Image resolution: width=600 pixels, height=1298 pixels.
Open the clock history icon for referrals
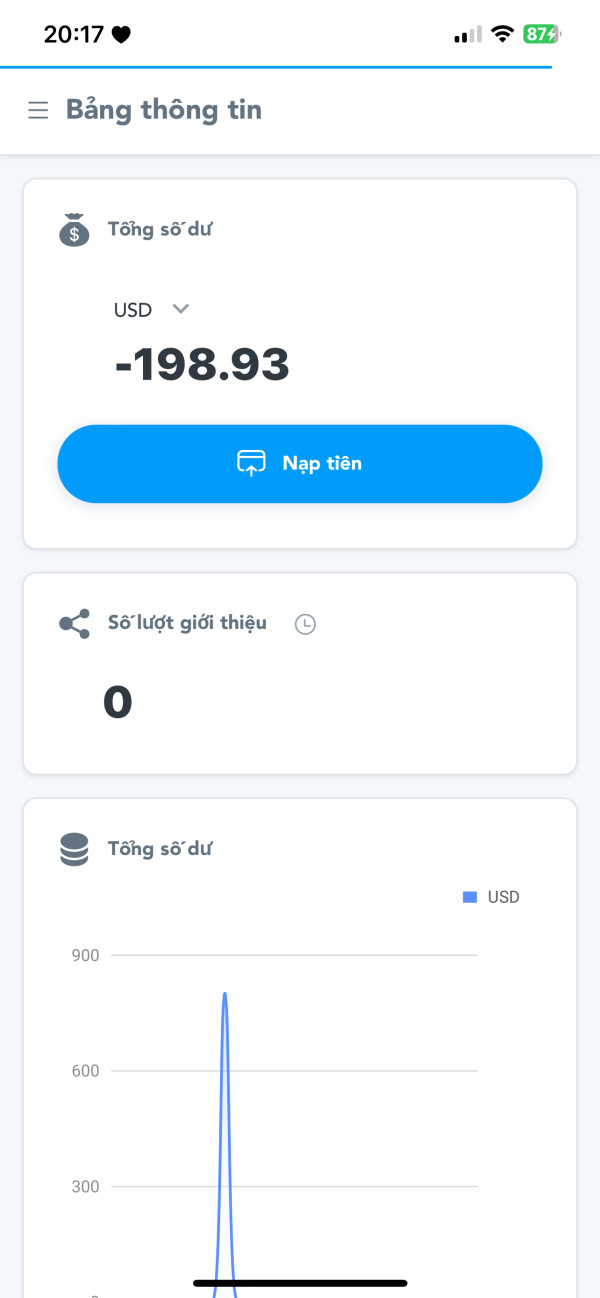point(305,624)
